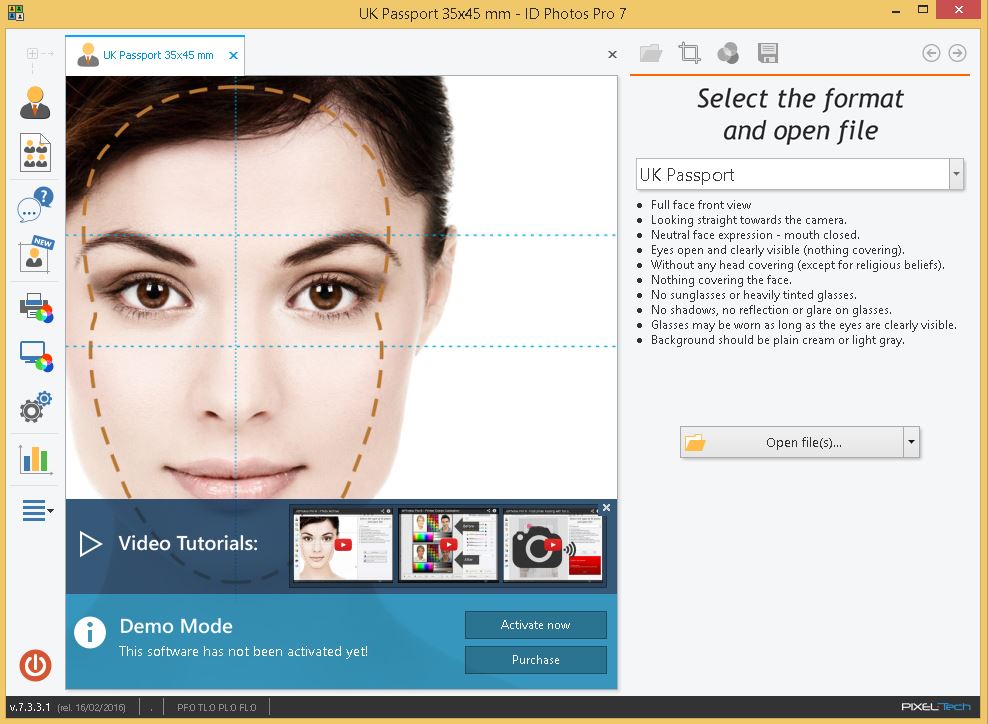Open the single ID photo mode icon
Screen dimensions: 988x724
pos(35,103)
